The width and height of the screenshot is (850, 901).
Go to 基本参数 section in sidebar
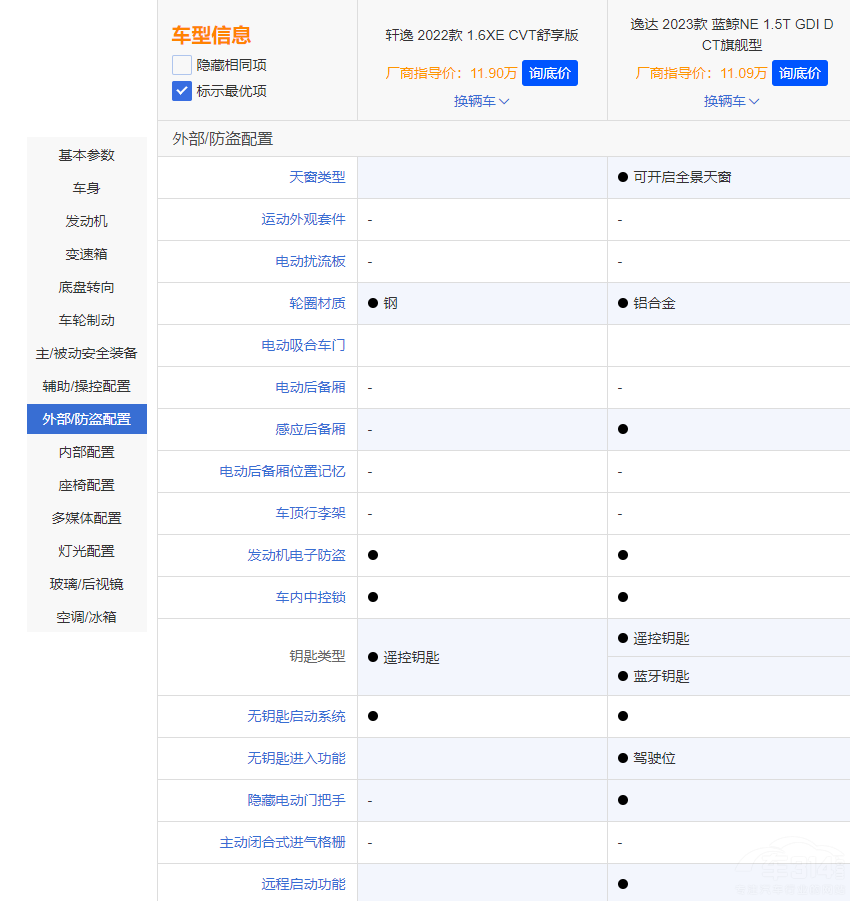coord(87,155)
